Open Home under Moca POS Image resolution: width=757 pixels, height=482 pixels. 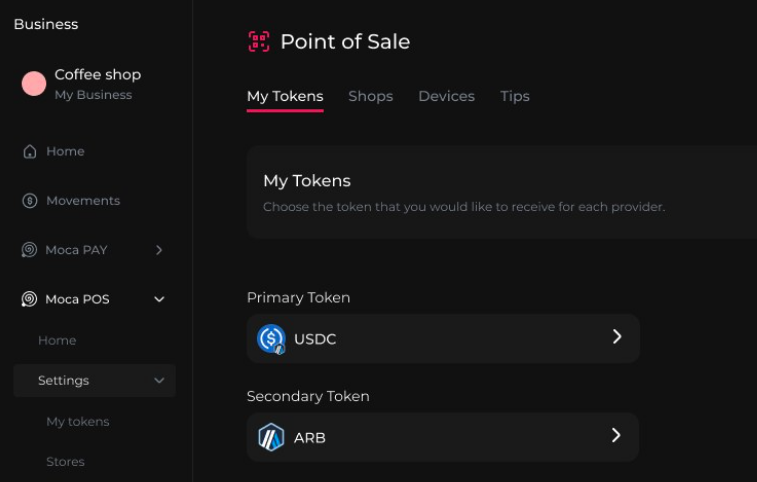tap(57, 341)
